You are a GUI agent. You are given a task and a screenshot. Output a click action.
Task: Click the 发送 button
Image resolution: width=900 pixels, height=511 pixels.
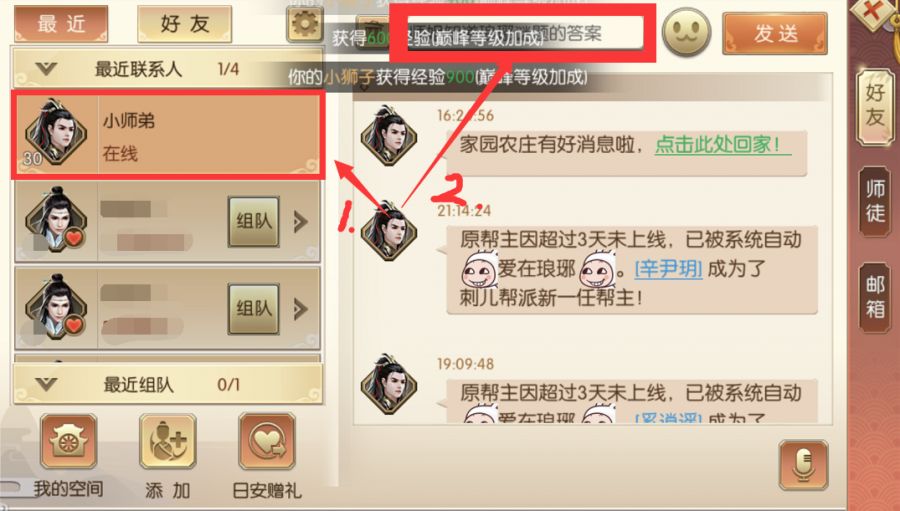pyautogui.click(x=775, y=33)
